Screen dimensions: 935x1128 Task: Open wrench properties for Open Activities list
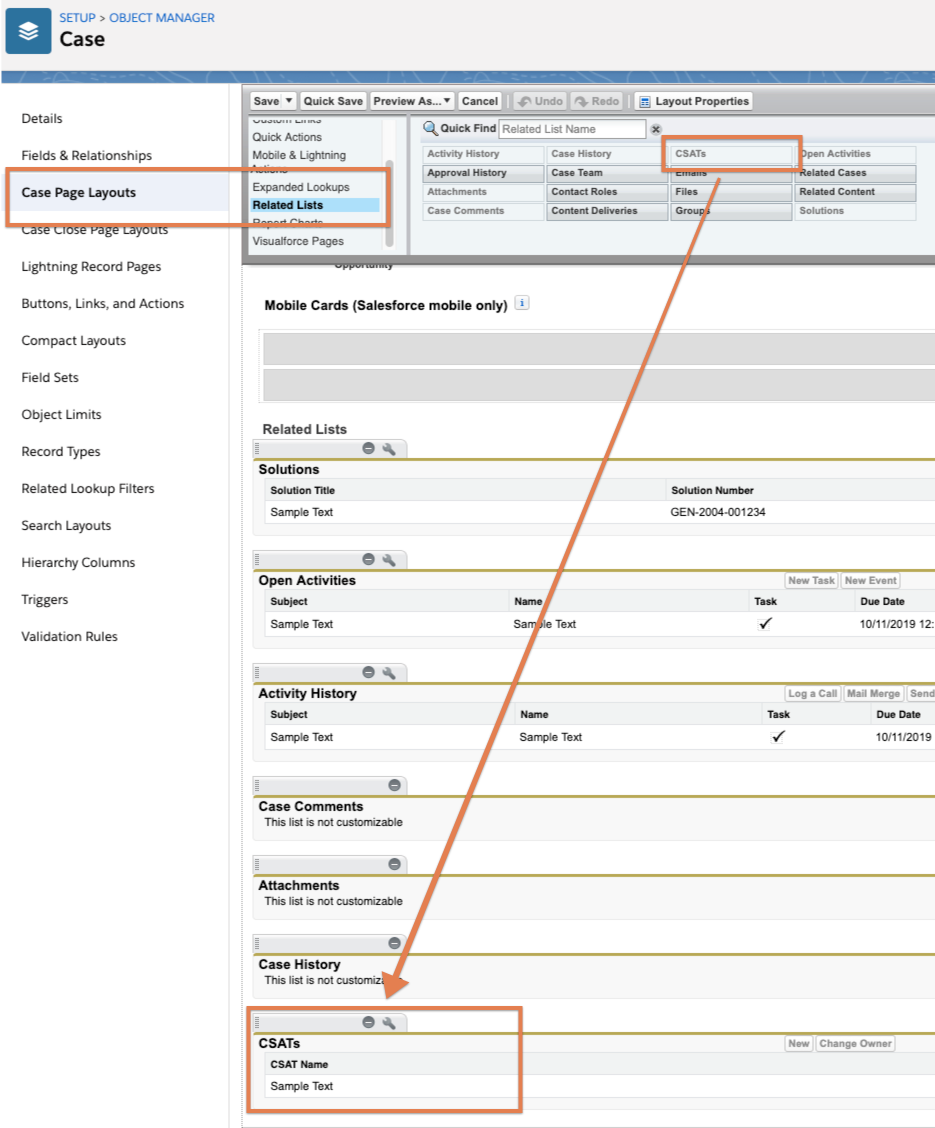tap(389, 560)
